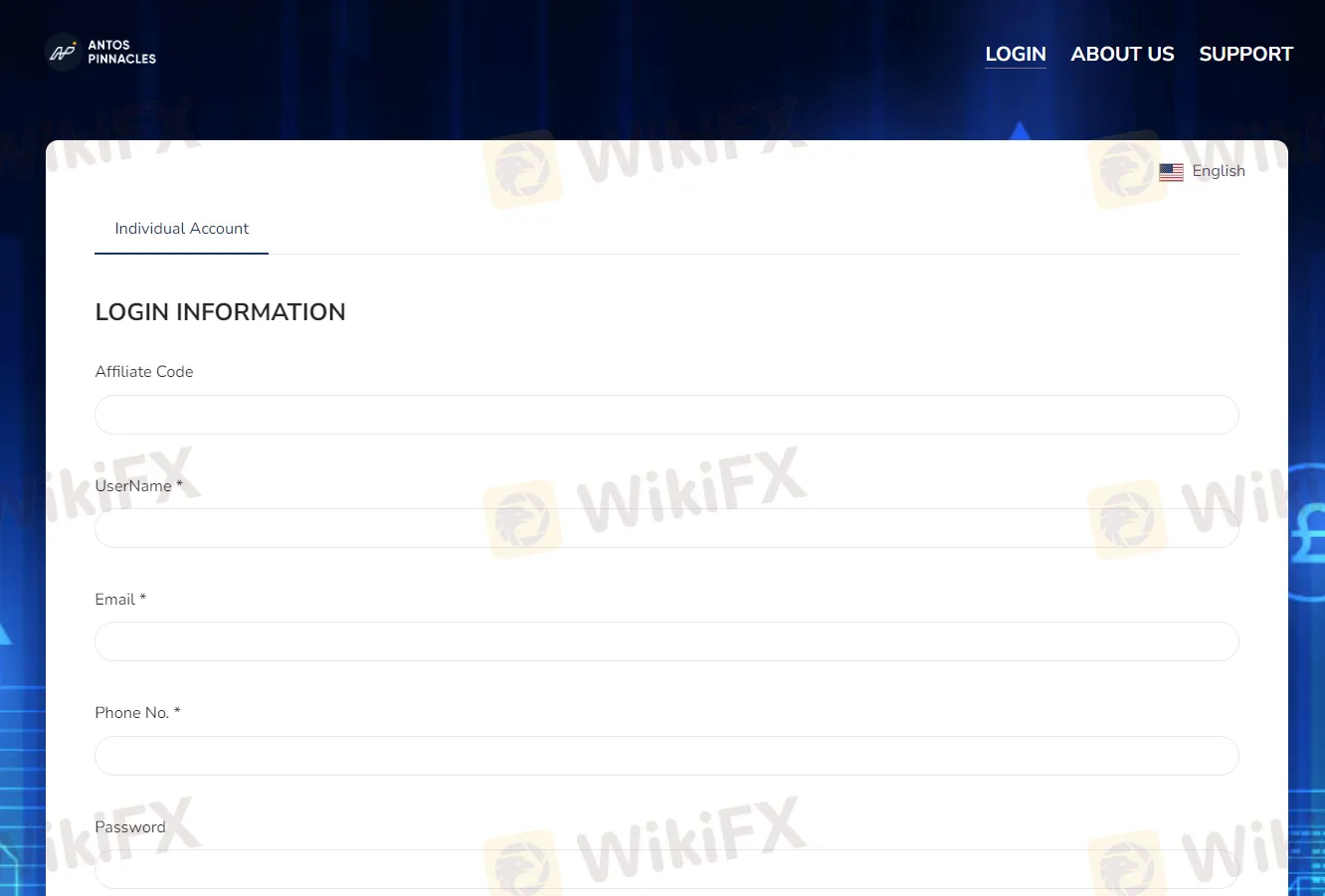Focus the Affiliate Code input field

(666, 415)
